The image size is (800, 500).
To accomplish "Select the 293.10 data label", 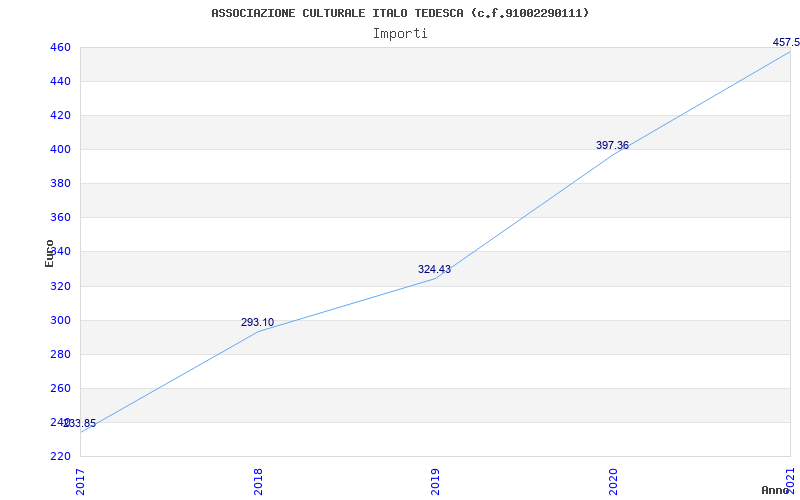I will point(257,322).
